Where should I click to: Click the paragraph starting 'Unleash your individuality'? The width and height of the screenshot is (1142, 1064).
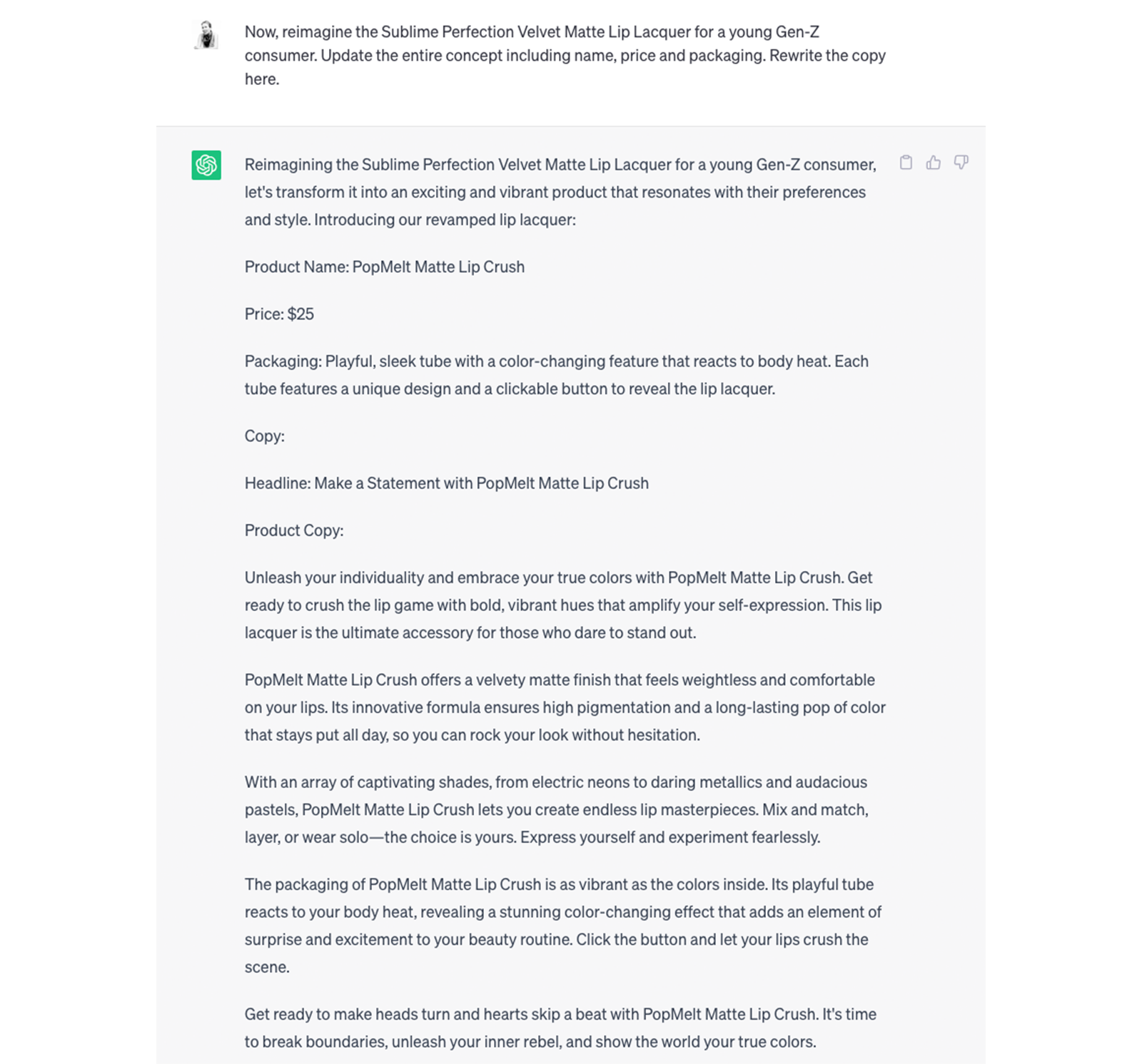tap(562, 605)
